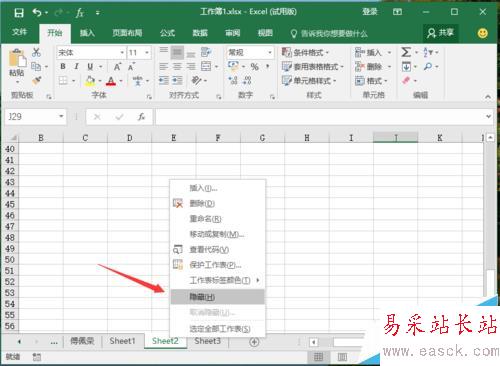Click the Insert Function fx button
The width and height of the screenshot is (500, 366).
(141, 117)
